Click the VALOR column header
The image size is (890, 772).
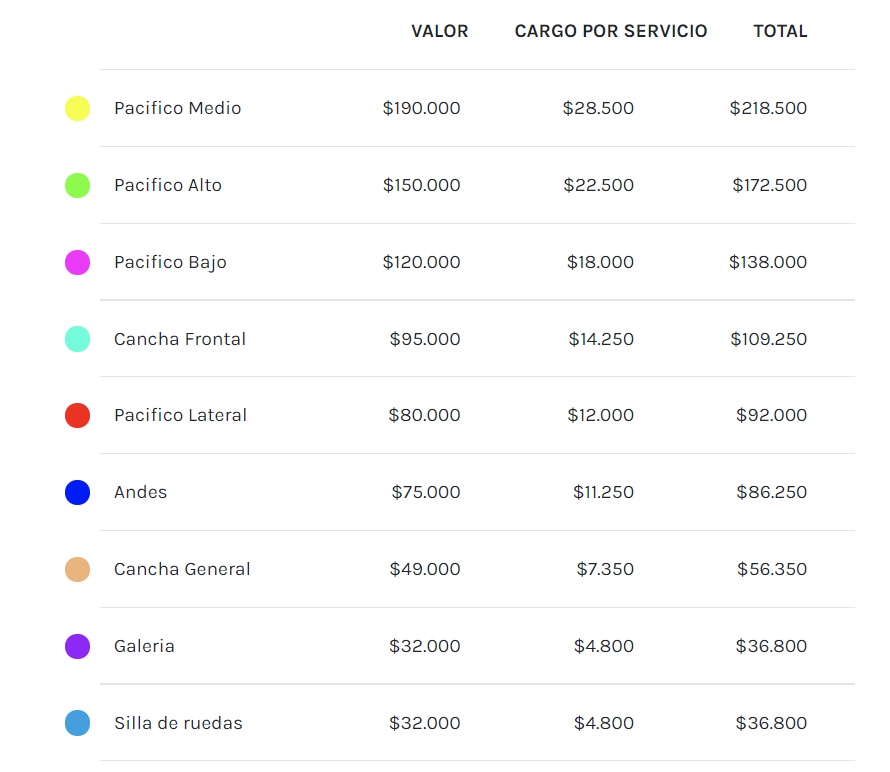pos(439,31)
